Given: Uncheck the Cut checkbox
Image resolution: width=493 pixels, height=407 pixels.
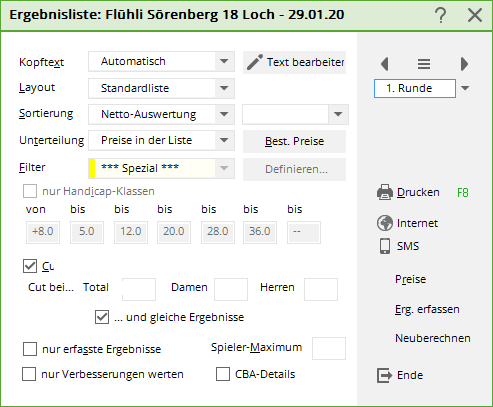Looking at the screenshot, I should point(30,266).
